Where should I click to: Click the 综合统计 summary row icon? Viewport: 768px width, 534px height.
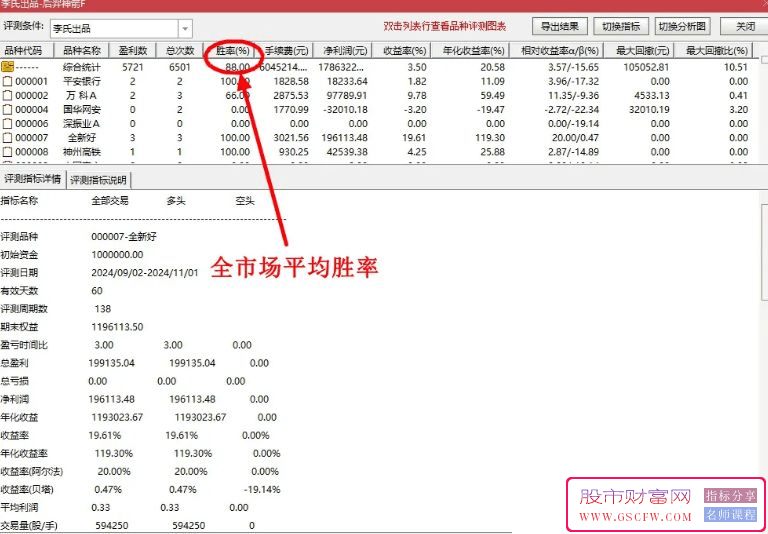(7, 67)
